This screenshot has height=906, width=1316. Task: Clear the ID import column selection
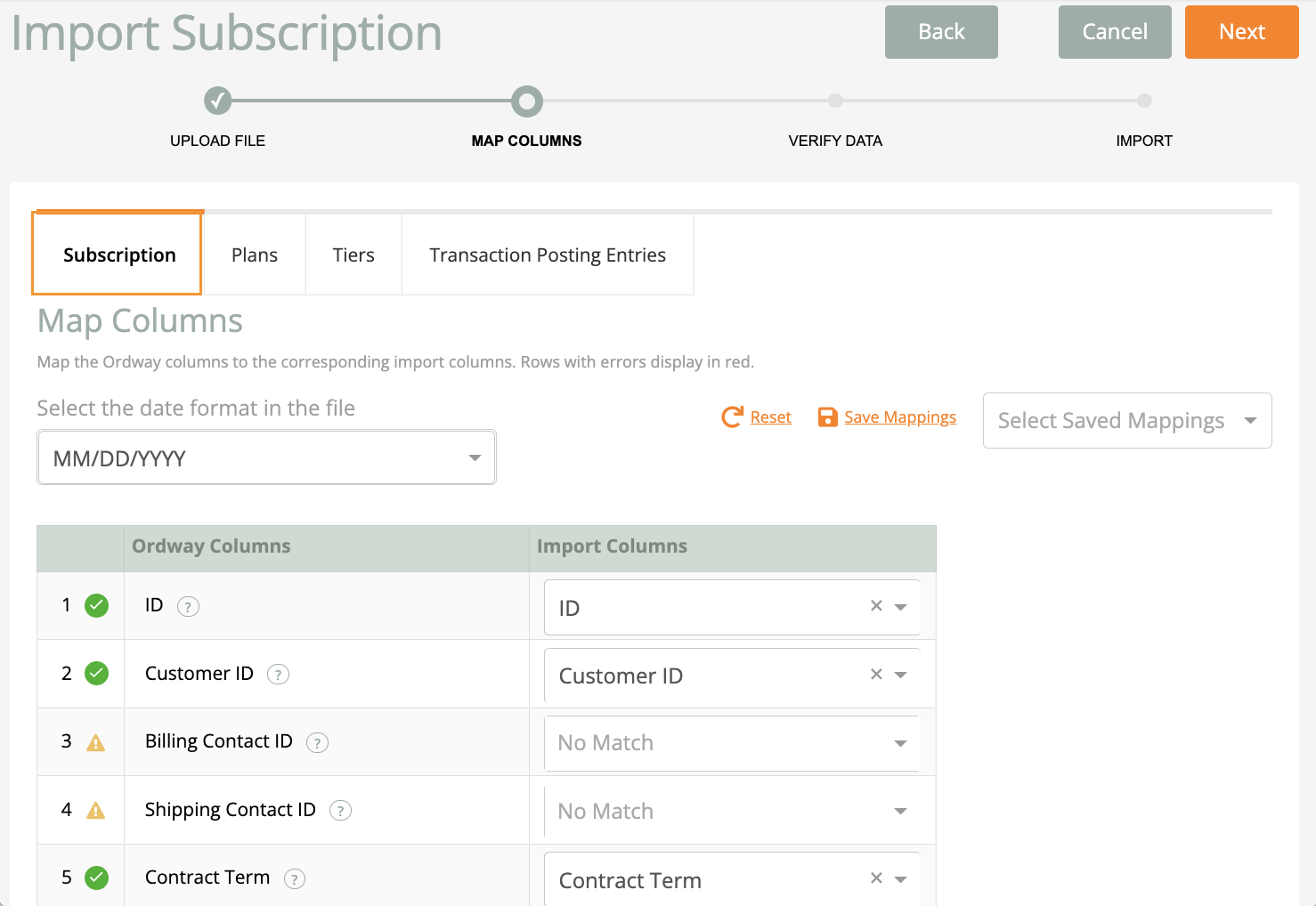coord(876,606)
